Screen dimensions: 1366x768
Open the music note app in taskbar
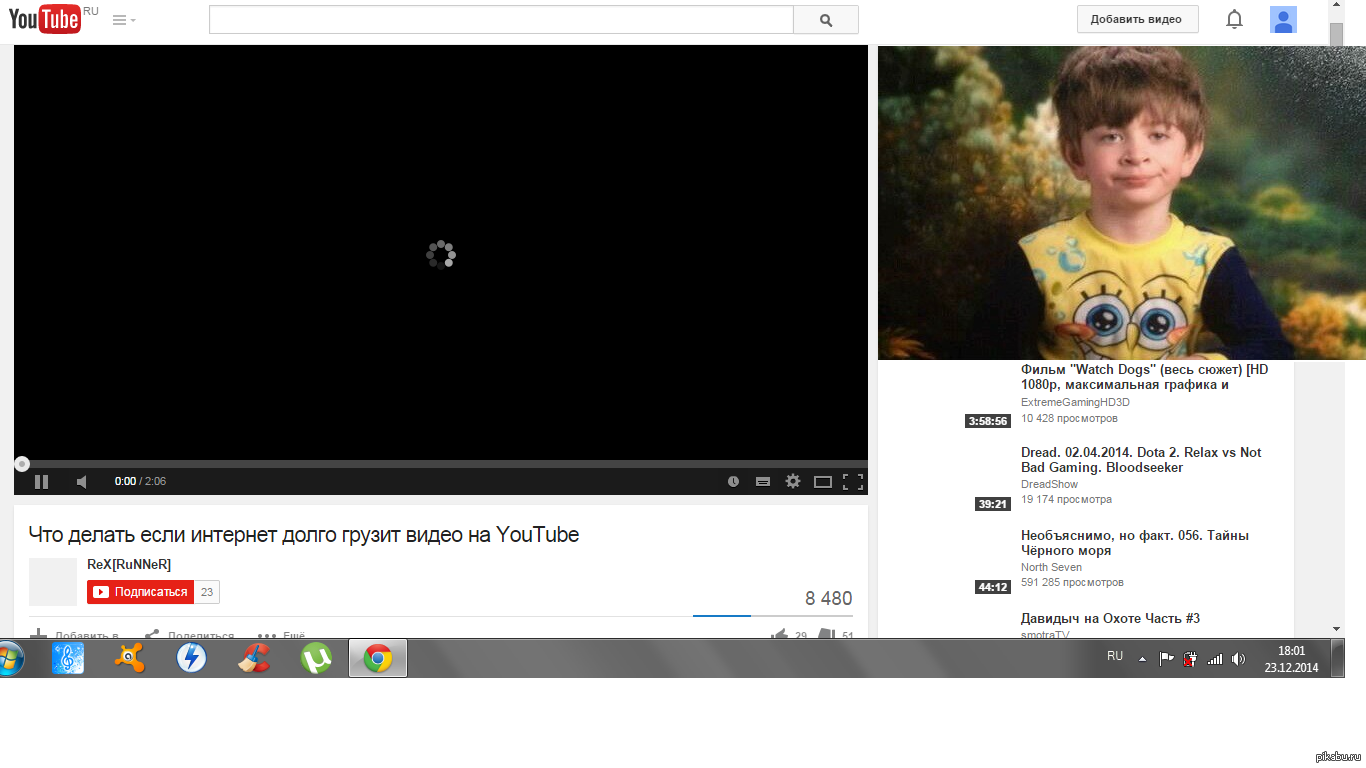coord(68,658)
